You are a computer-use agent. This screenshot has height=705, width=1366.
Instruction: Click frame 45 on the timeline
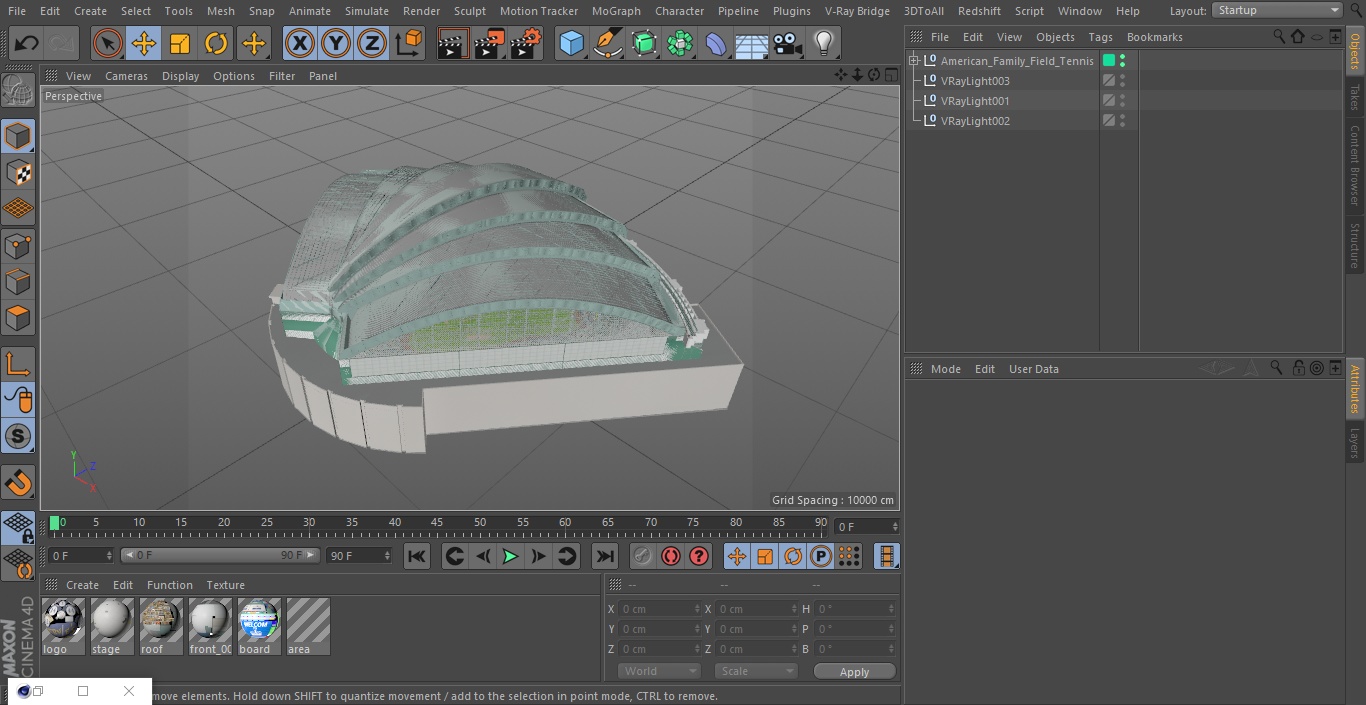437,524
